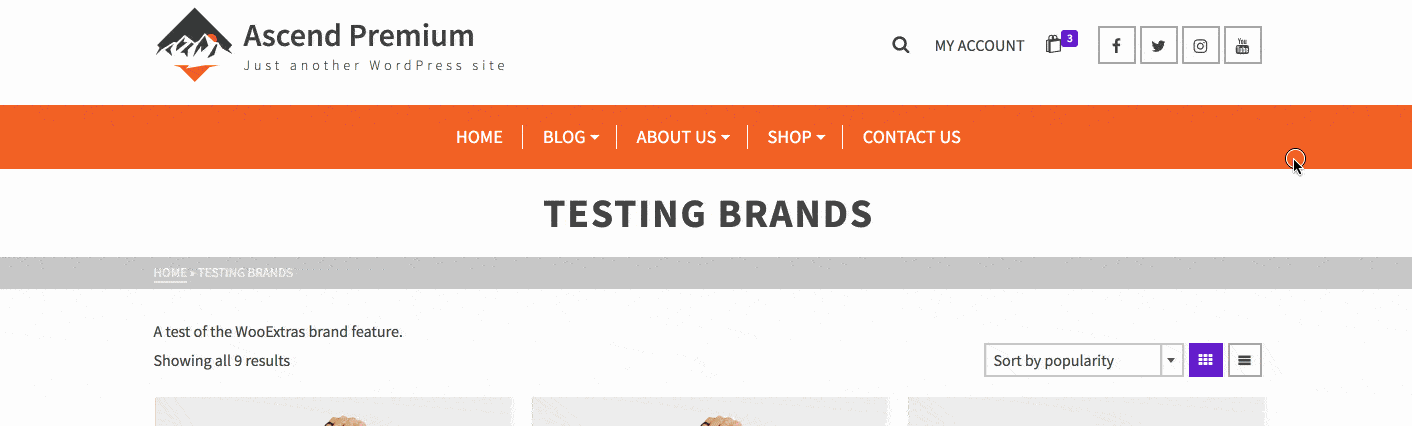This screenshot has height=426, width=1412.
Task: Open the My Account link
Action: pos(979,46)
